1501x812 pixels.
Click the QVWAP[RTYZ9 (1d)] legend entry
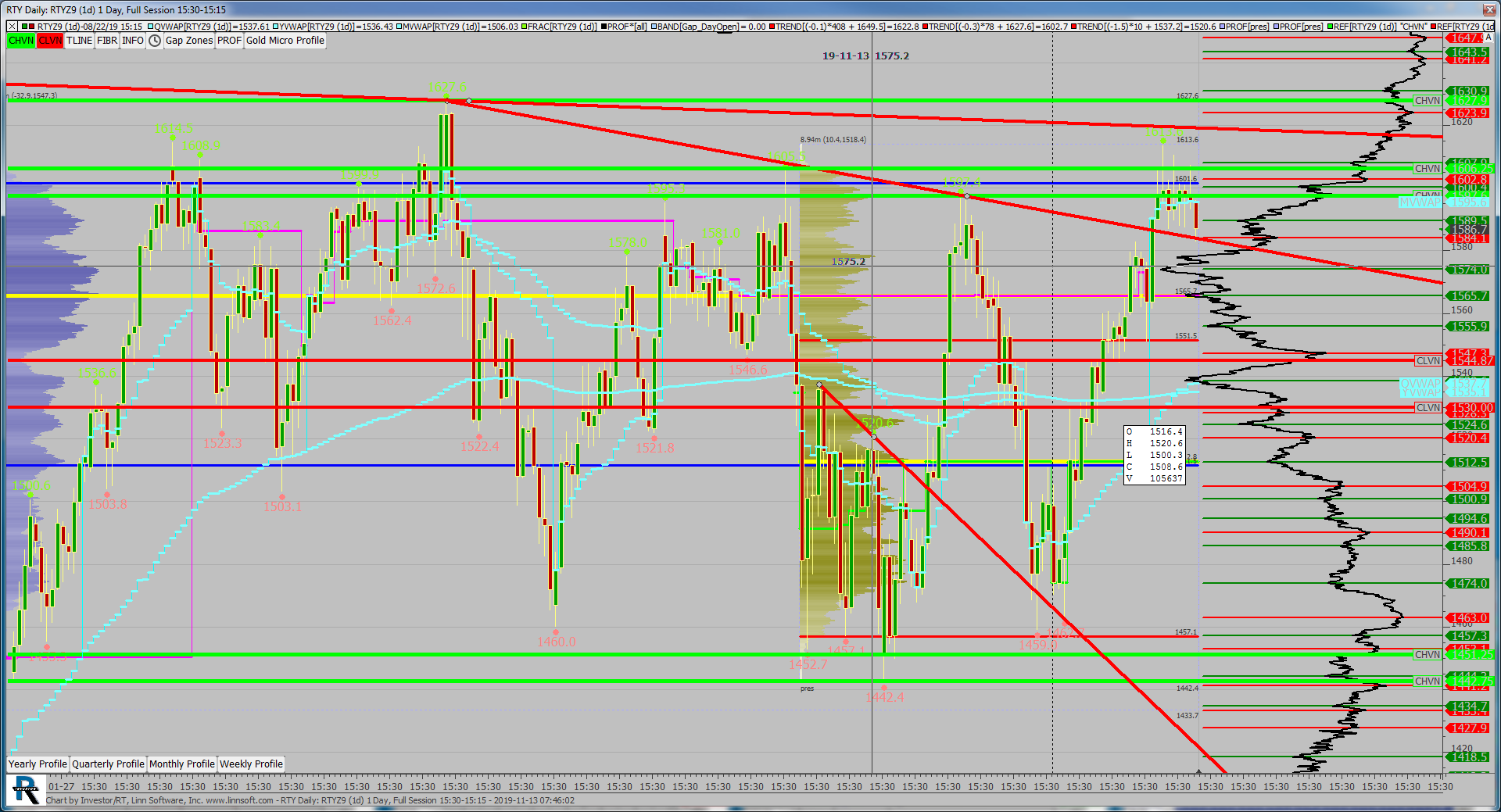(209, 27)
